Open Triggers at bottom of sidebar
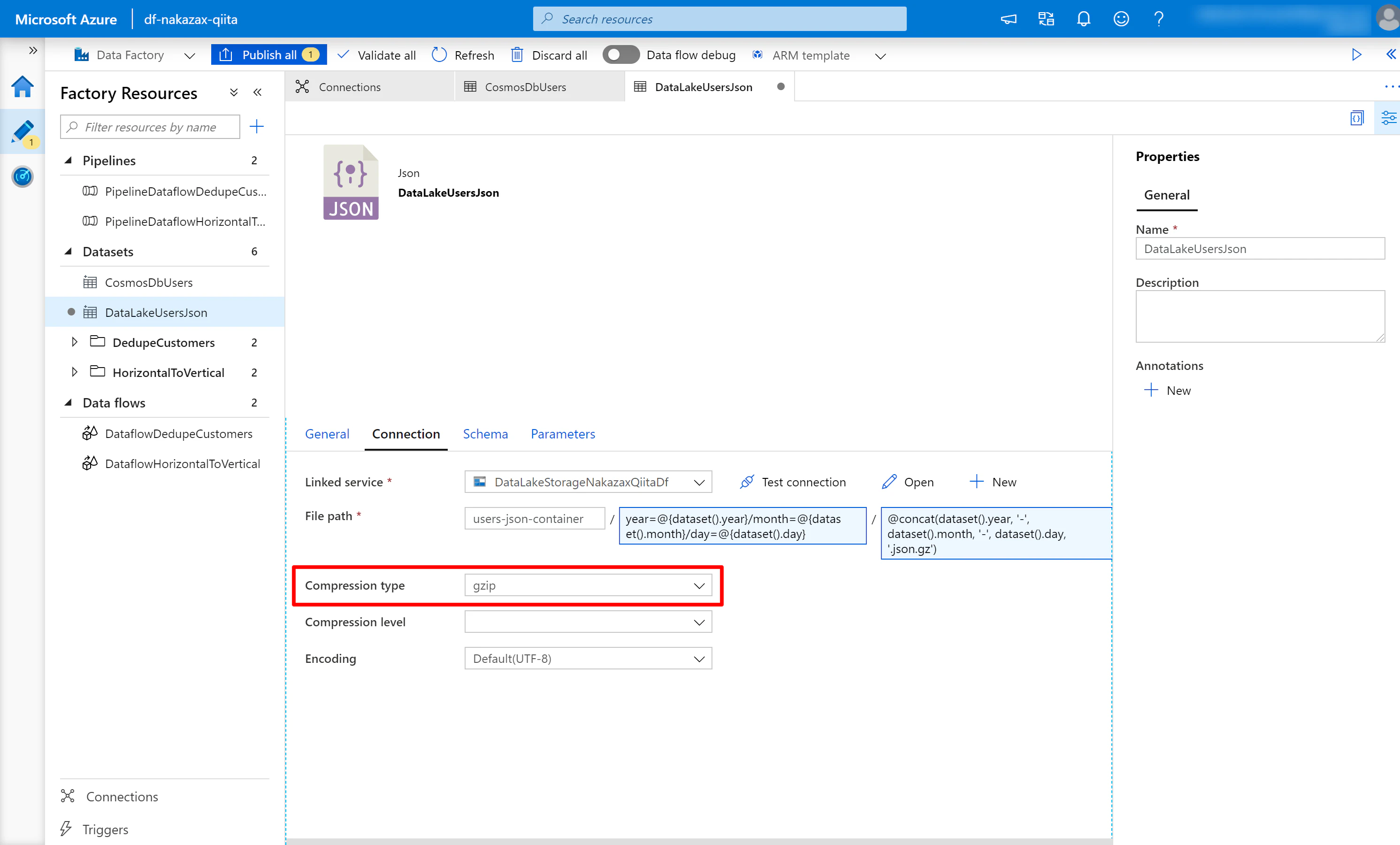The height and width of the screenshot is (845, 1400). pos(94,829)
